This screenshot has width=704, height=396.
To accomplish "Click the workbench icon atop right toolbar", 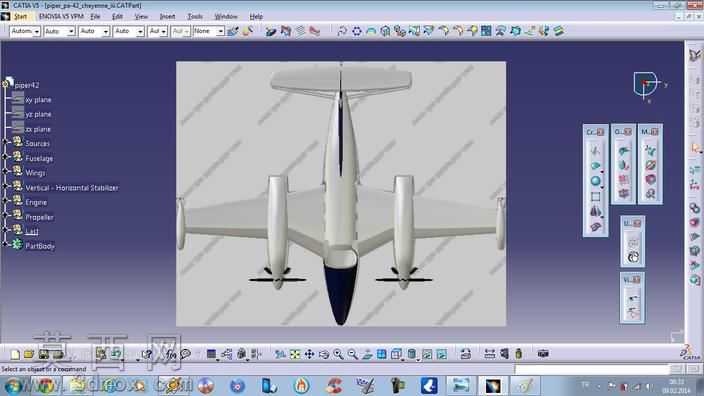I will (x=695, y=55).
